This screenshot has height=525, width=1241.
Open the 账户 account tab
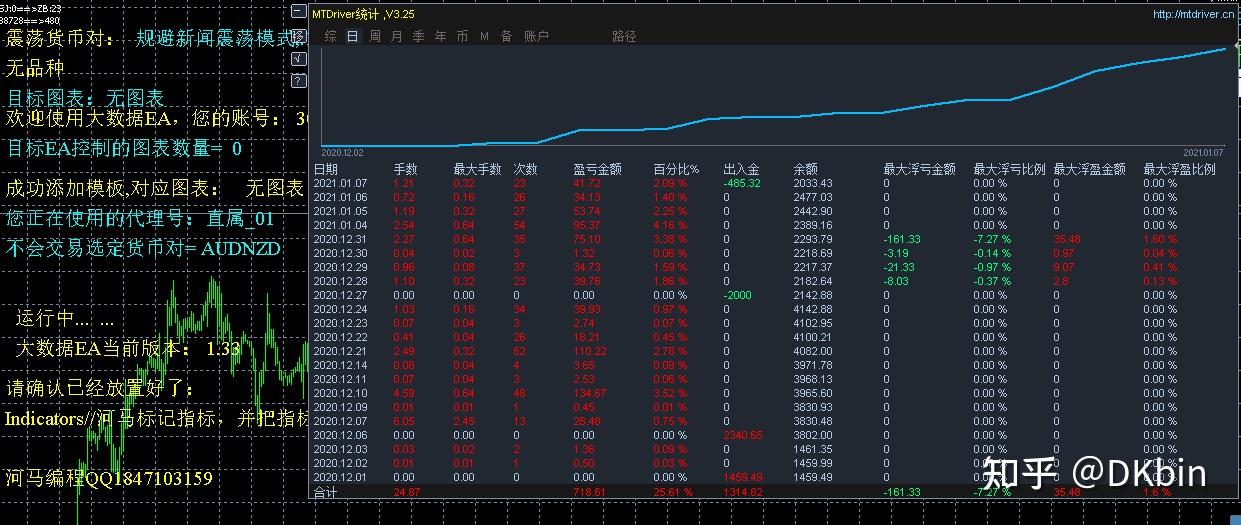point(536,36)
